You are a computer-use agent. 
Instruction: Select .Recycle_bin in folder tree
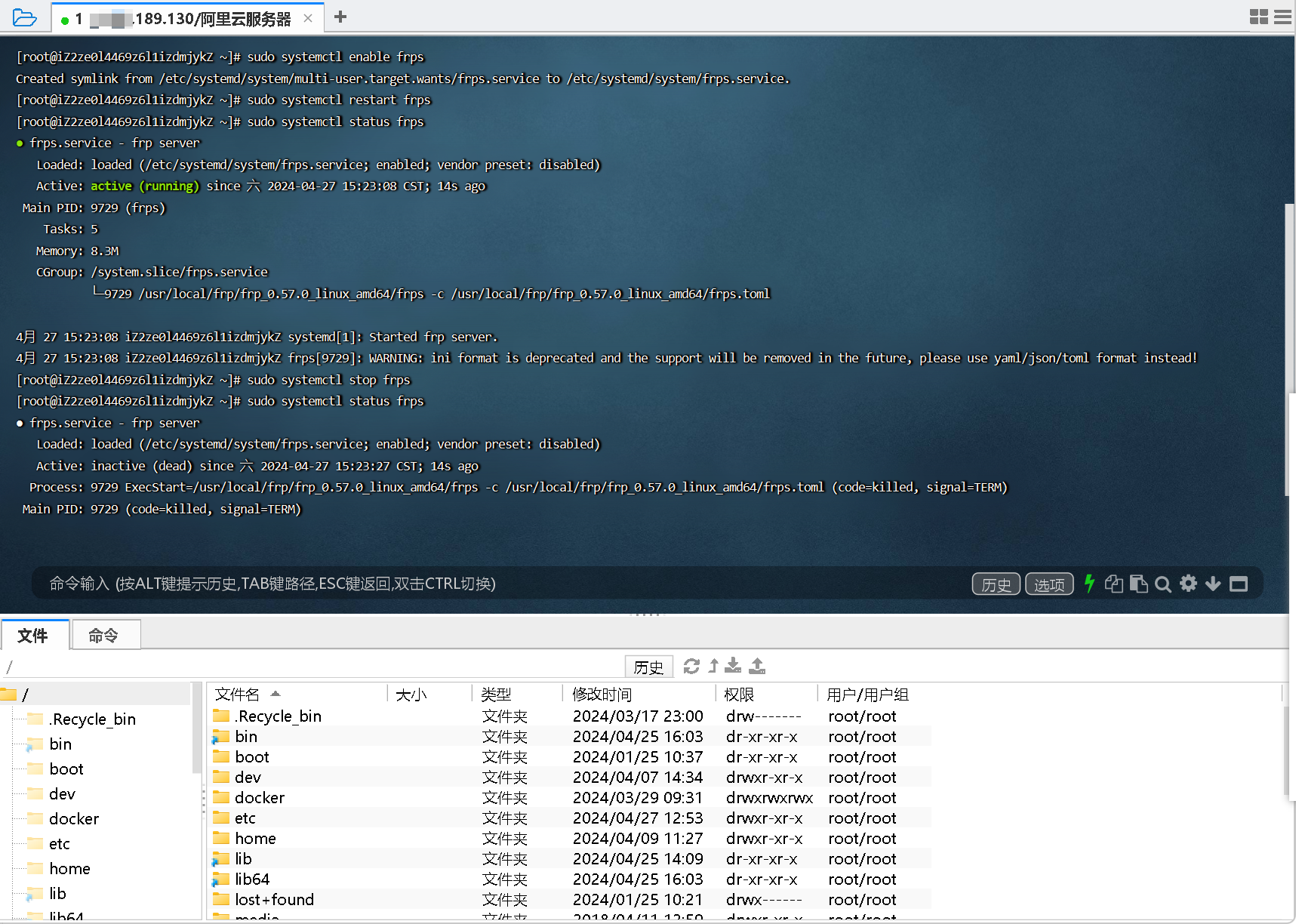92,719
